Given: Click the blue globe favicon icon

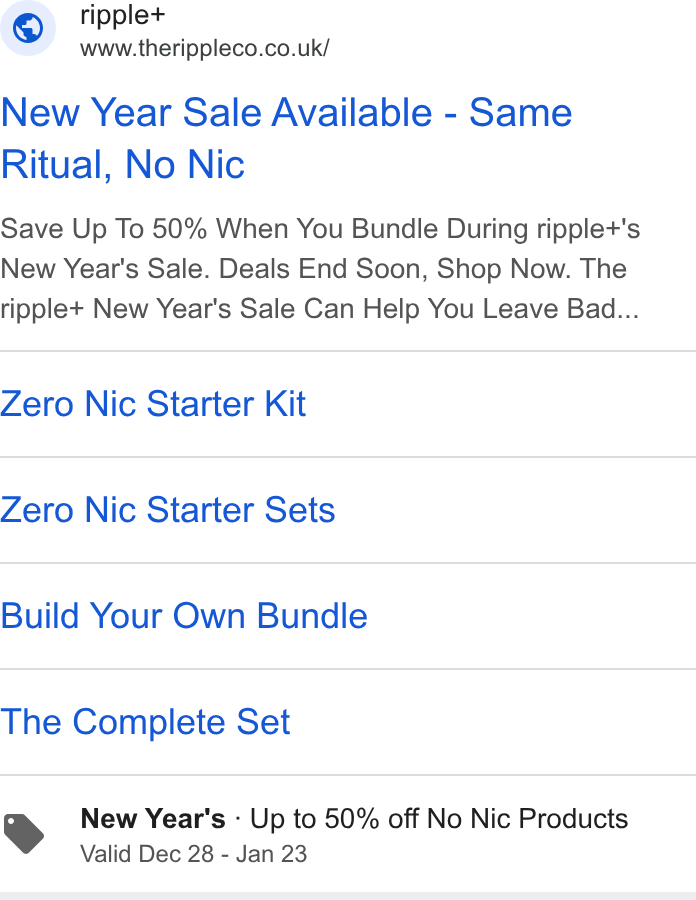Looking at the screenshot, I should (x=28, y=28).
